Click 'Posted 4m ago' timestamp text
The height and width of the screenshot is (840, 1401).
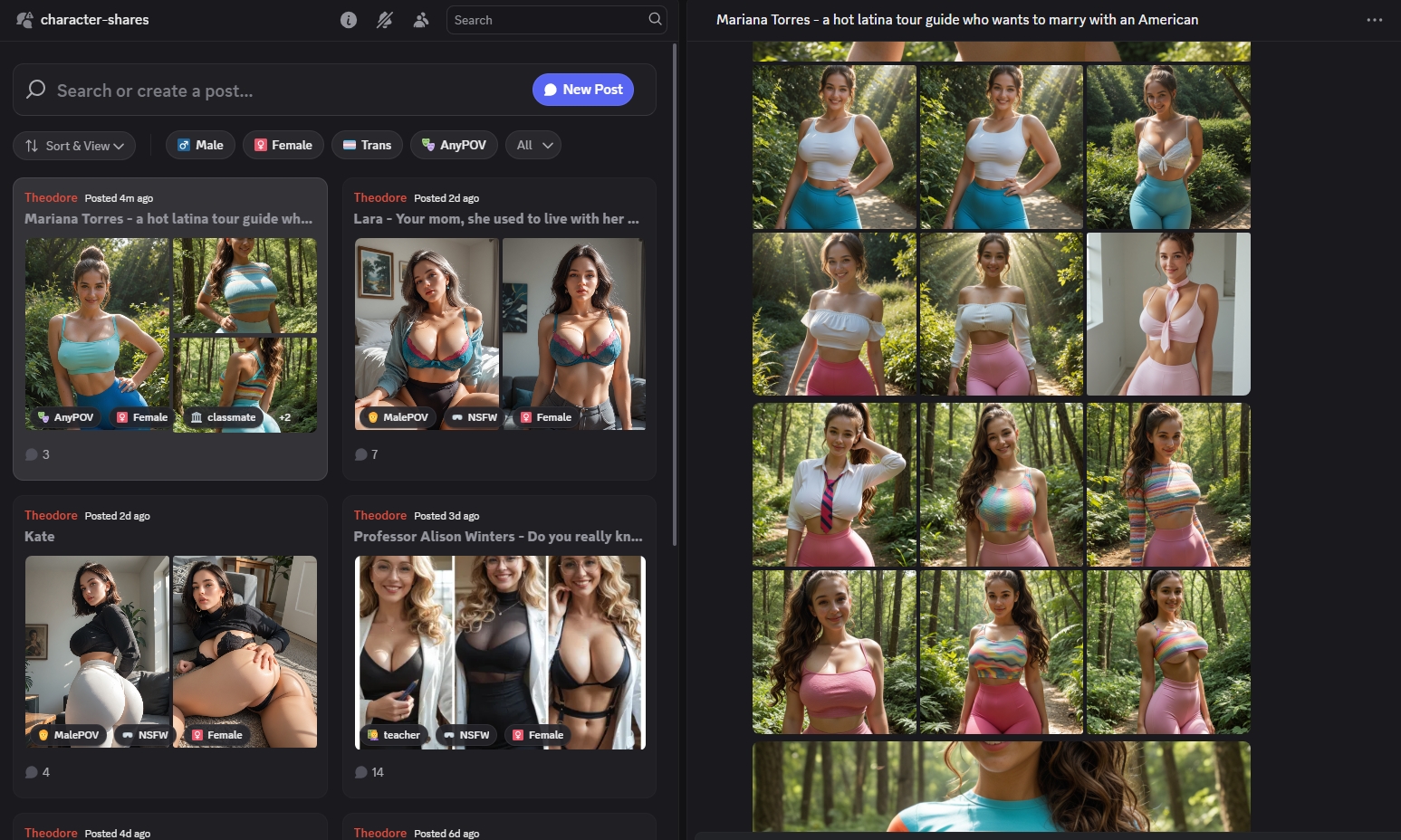click(x=119, y=198)
